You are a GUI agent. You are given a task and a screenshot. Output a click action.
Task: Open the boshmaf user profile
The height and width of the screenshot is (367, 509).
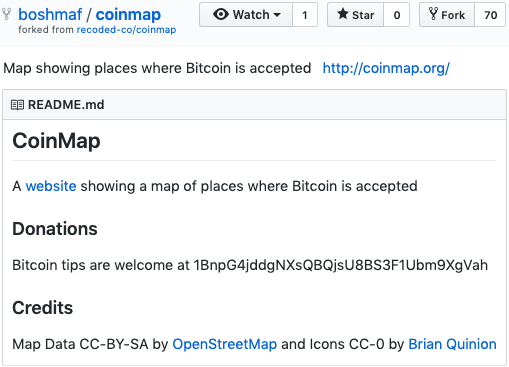click(x=50, y=14)
